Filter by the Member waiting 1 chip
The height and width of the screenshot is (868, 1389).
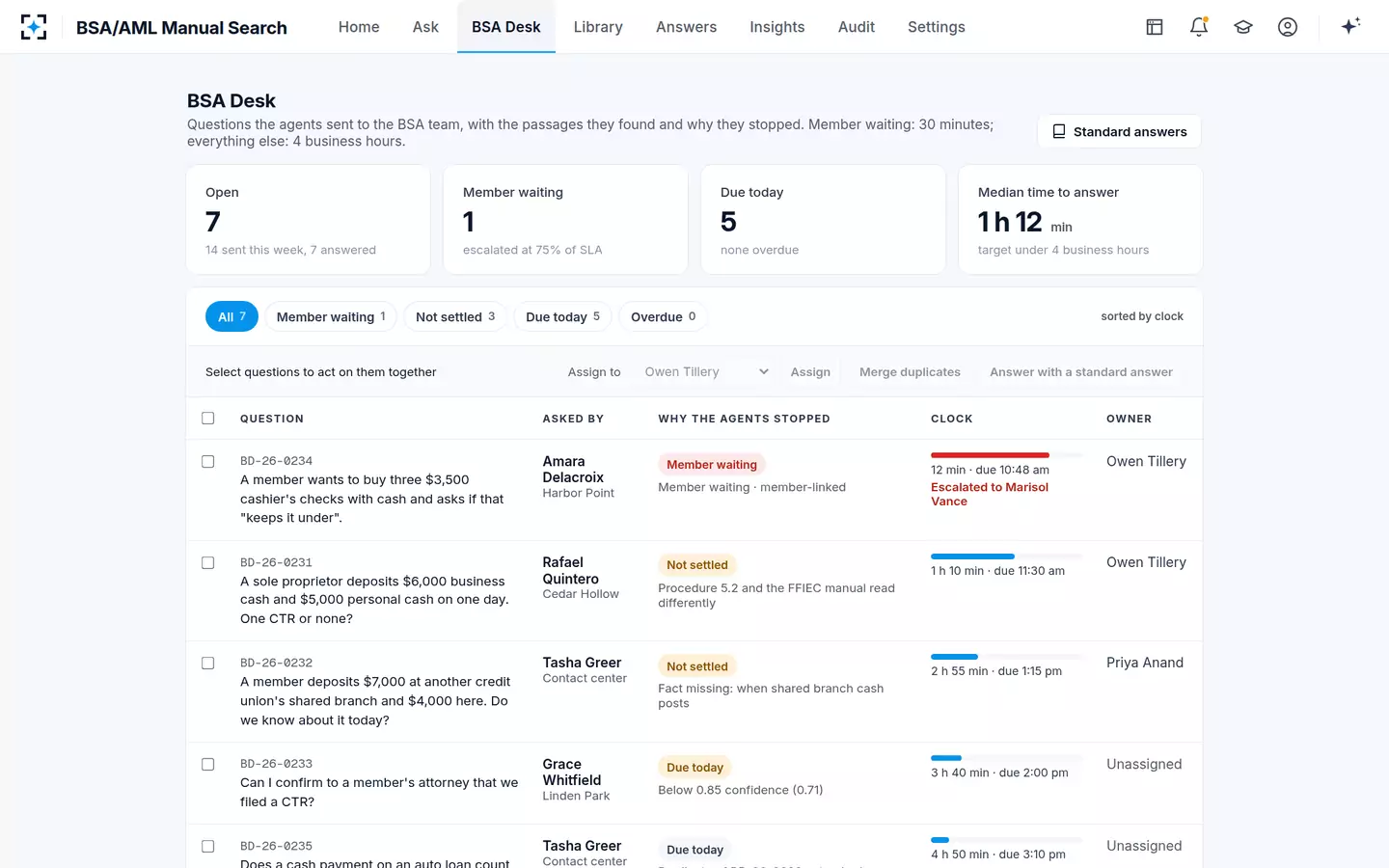tap(331, 316)
